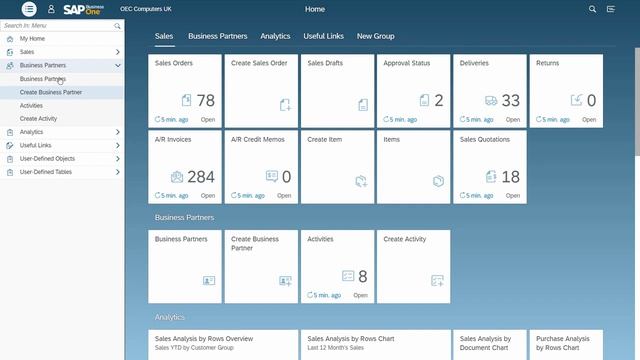Image resolution: width=640 pixels, height=360 pixels.
Task: Click the Analytics sidebar icon
Action: [10, 132]
